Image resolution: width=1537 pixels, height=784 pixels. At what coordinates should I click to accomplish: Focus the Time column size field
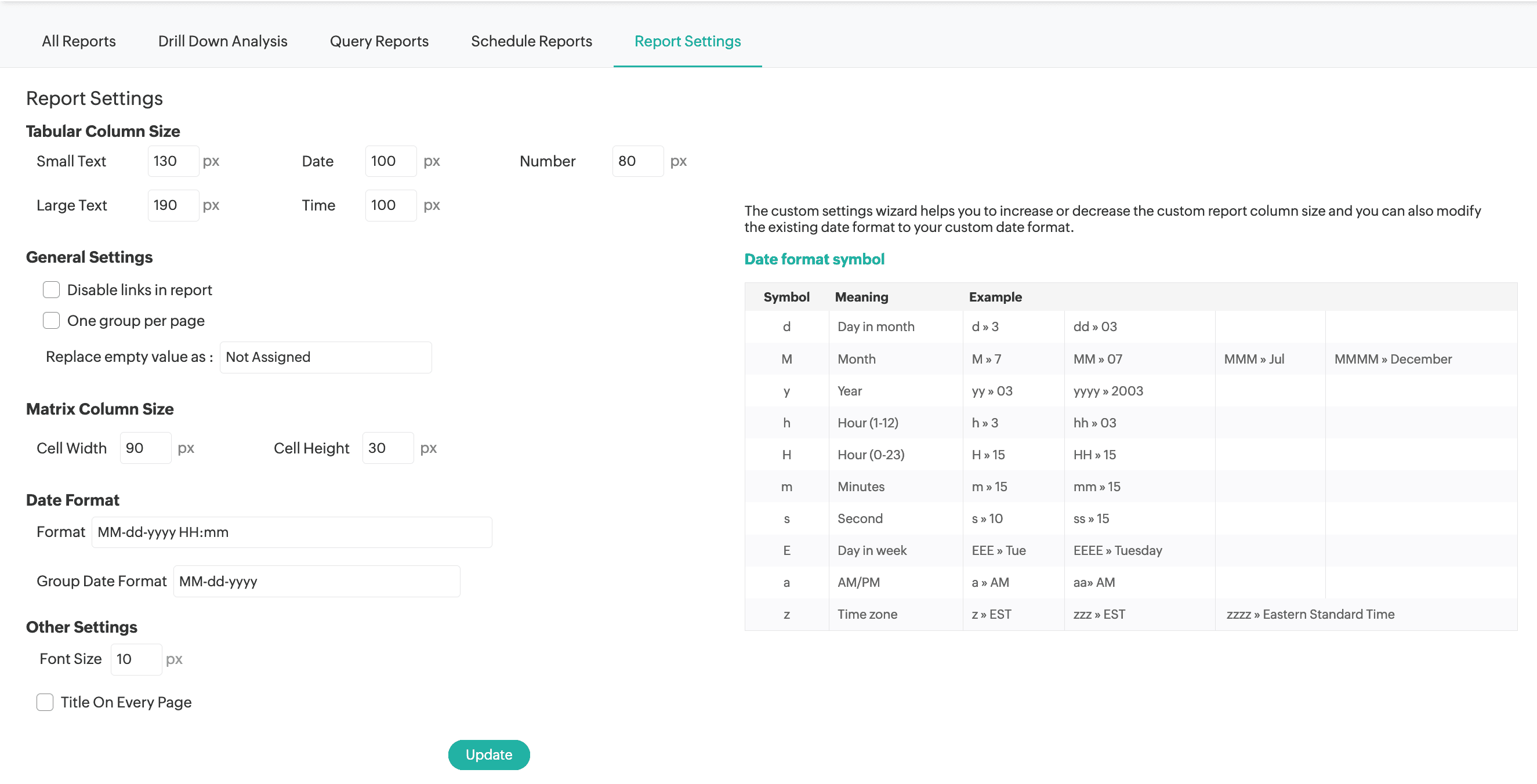pyautogui.click(x=390, y=205)
